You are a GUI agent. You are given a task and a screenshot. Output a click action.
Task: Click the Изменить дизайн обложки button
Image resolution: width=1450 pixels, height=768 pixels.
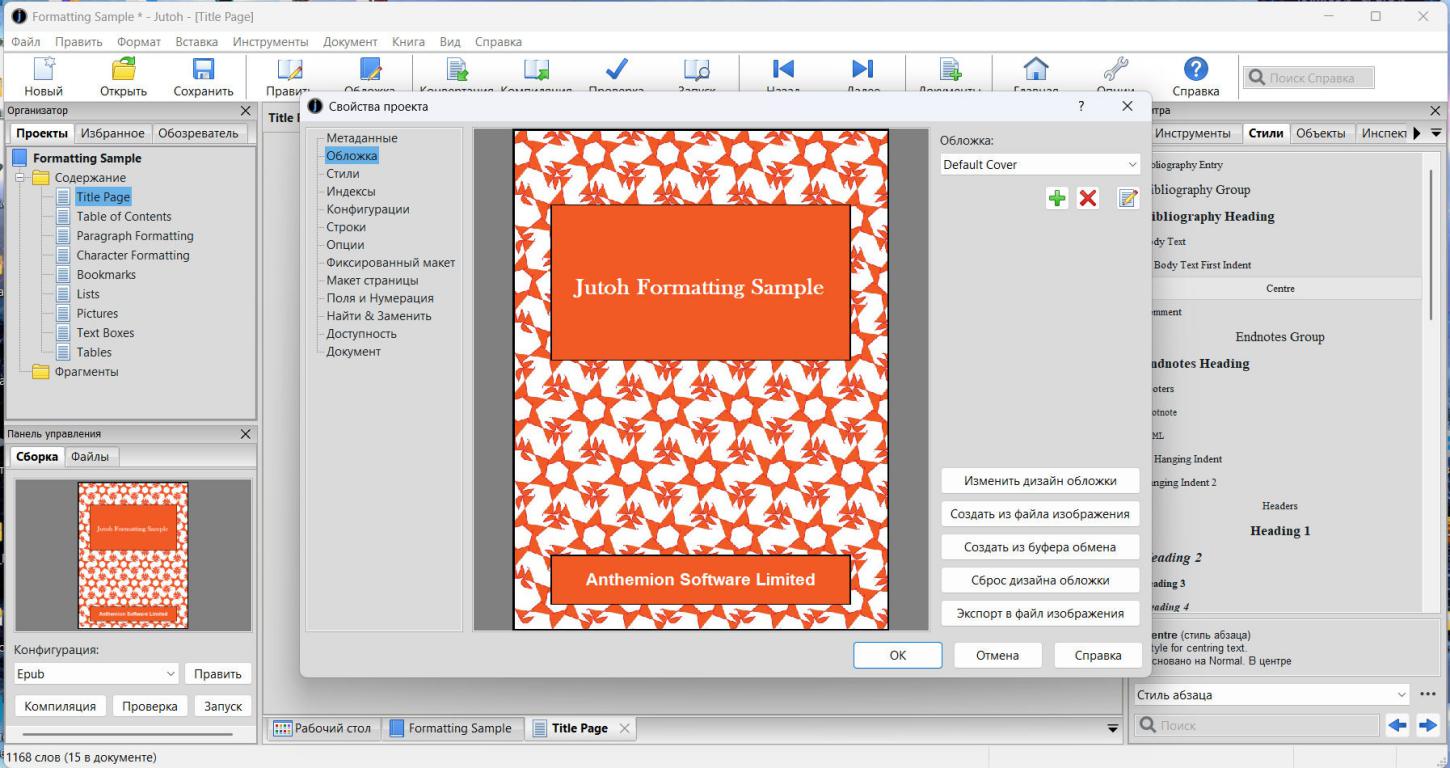(1040, 481)
